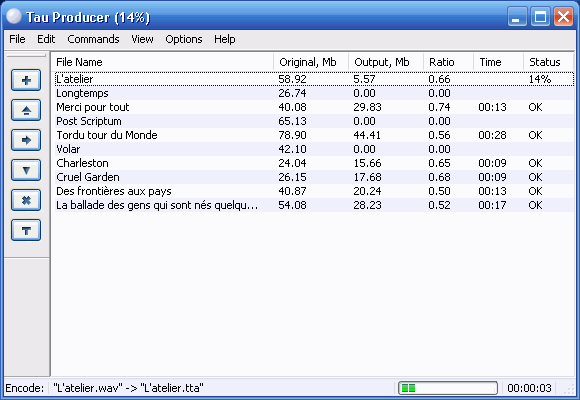Click the toolbar grip handle above buttons

[26, 56]
